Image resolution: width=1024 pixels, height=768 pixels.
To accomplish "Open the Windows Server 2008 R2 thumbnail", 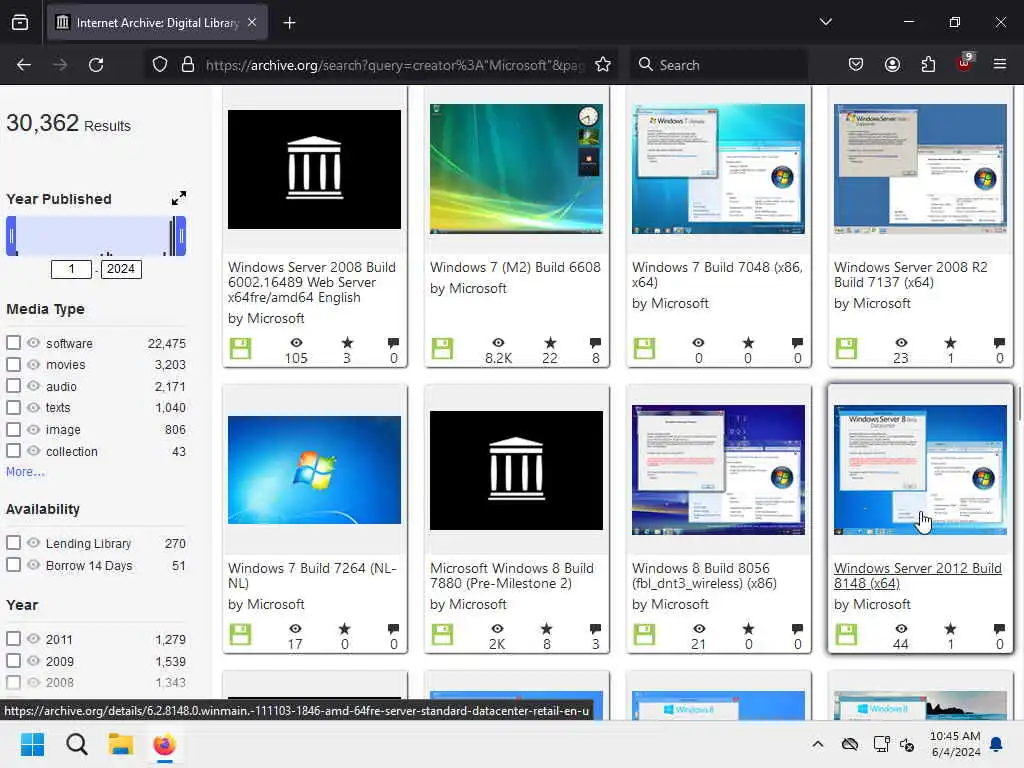I will pos(920,168).
